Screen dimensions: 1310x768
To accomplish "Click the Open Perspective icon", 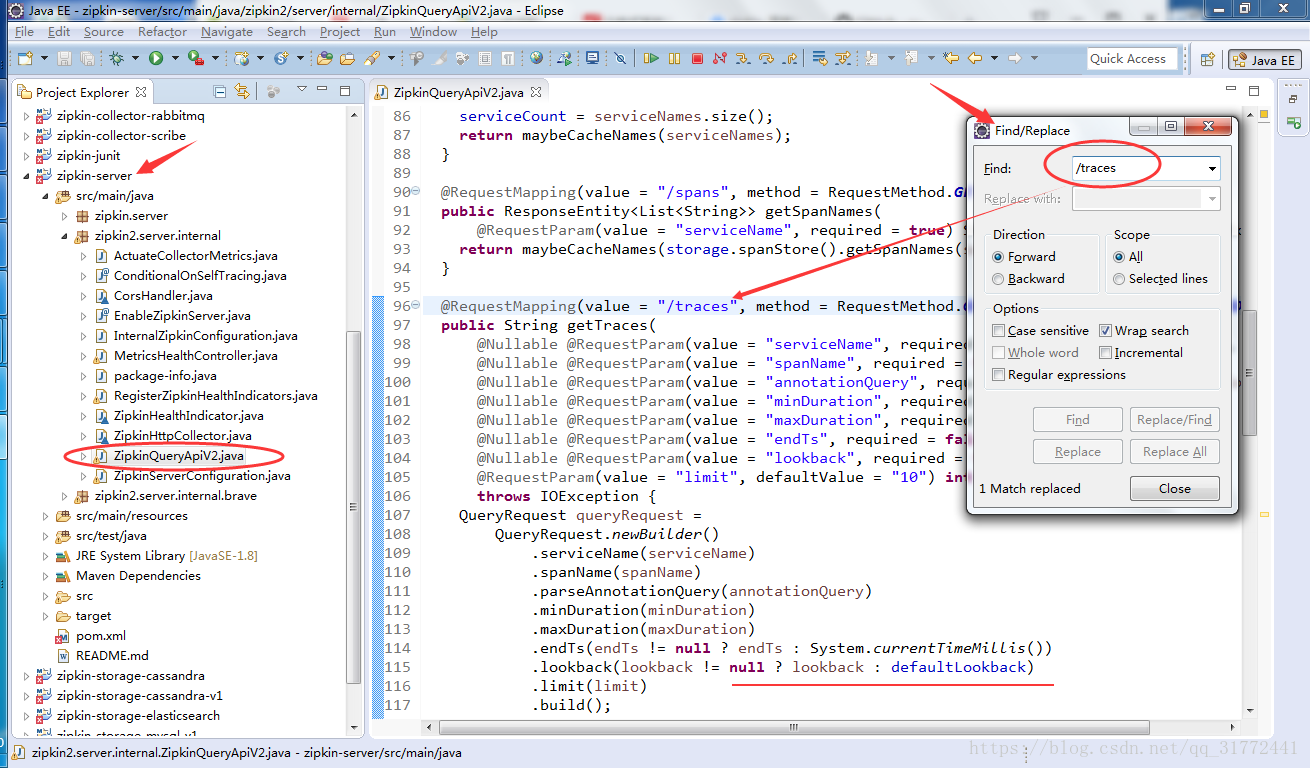I will (x=1207, y=60).
